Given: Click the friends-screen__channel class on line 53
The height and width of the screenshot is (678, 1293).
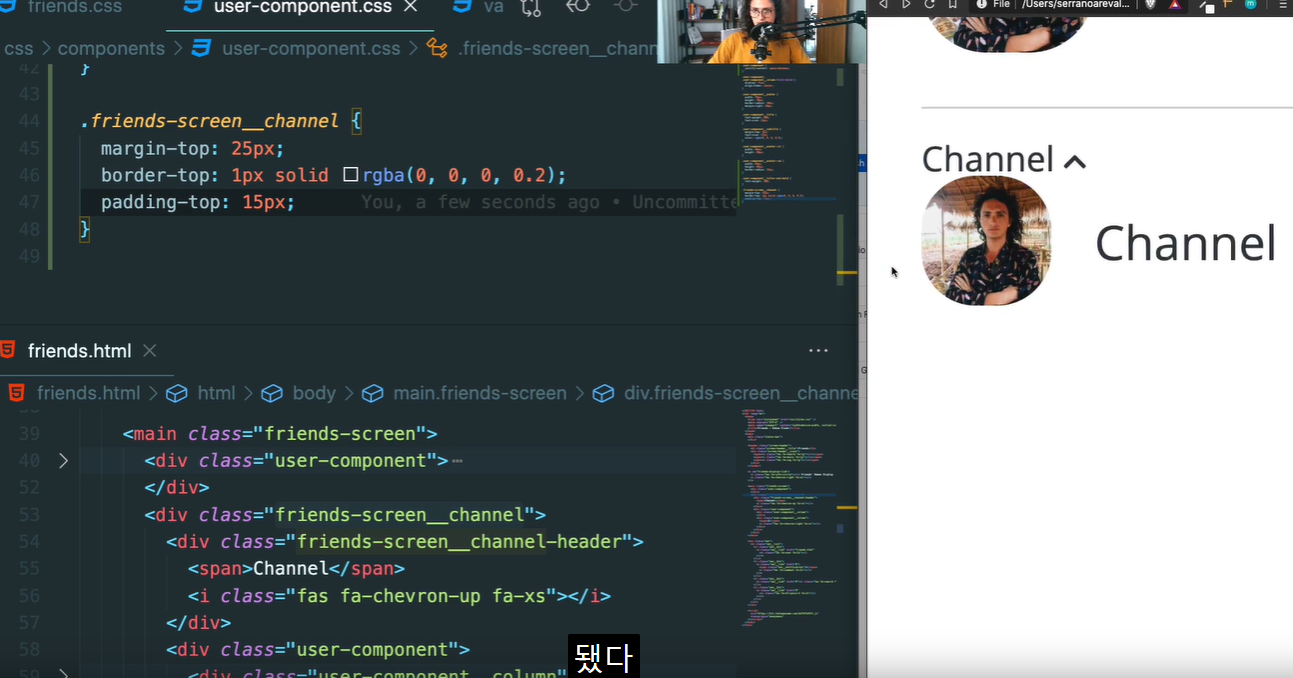Looking at the screenshot, I should tap(400, 515).
